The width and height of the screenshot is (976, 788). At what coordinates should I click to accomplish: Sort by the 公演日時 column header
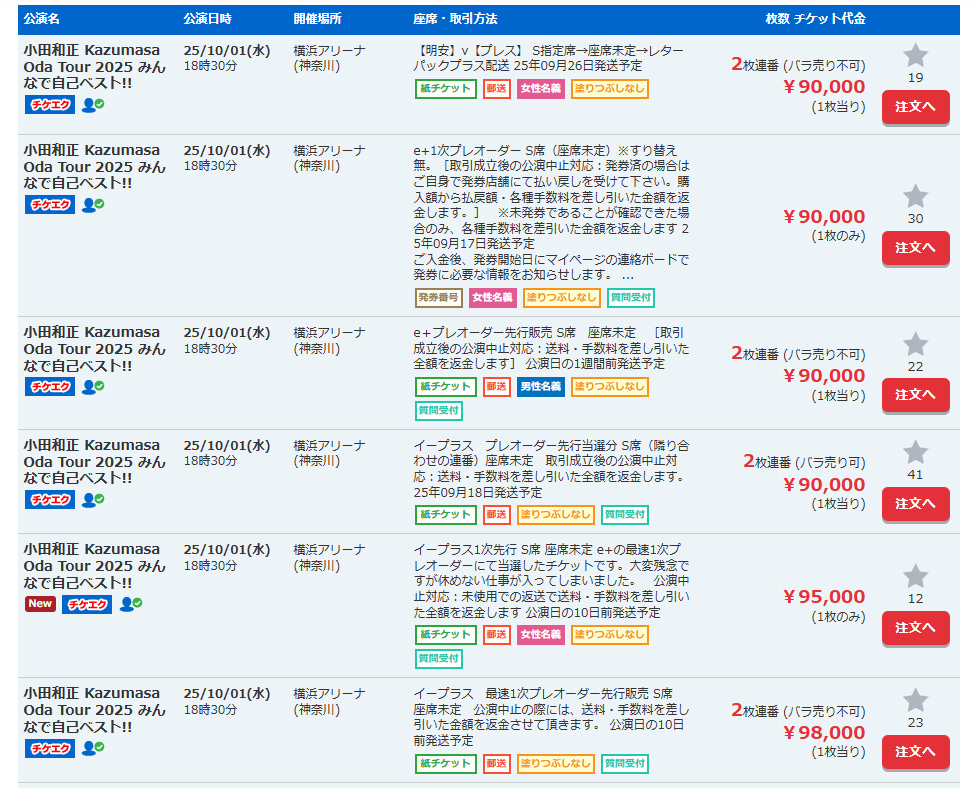tap(208, 19)
